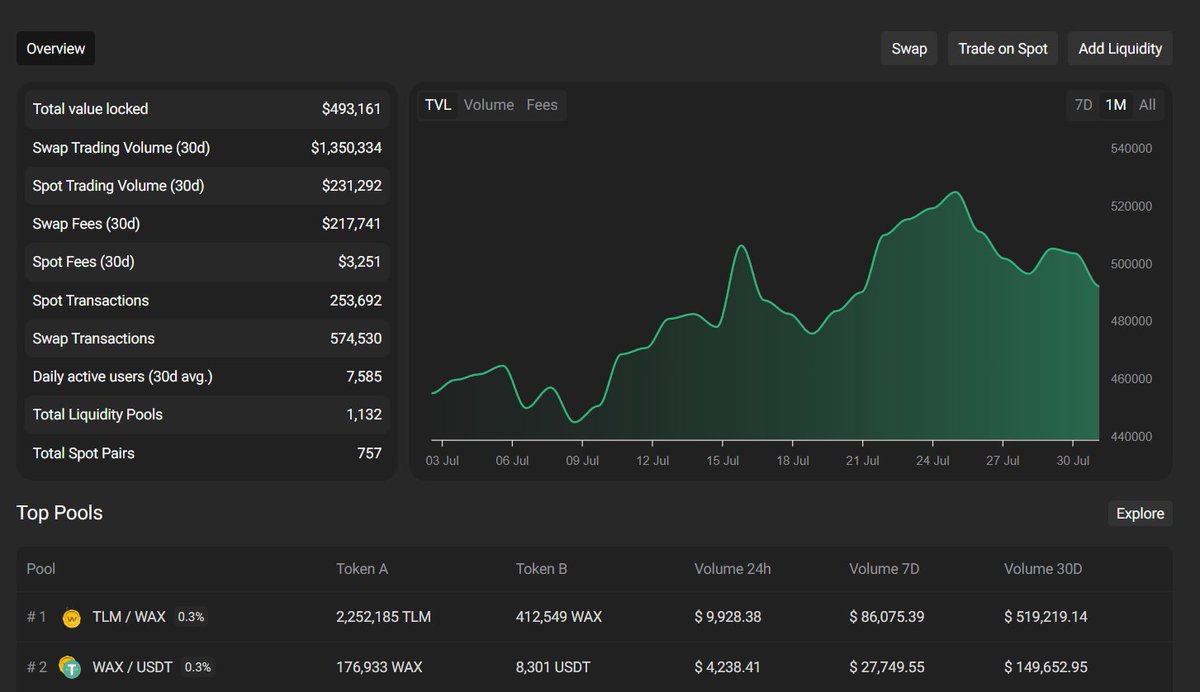The height and width of the screenshot is (692, 1200).
Task: Click the $217,741 swap fees value
Action: coord(351,224)
